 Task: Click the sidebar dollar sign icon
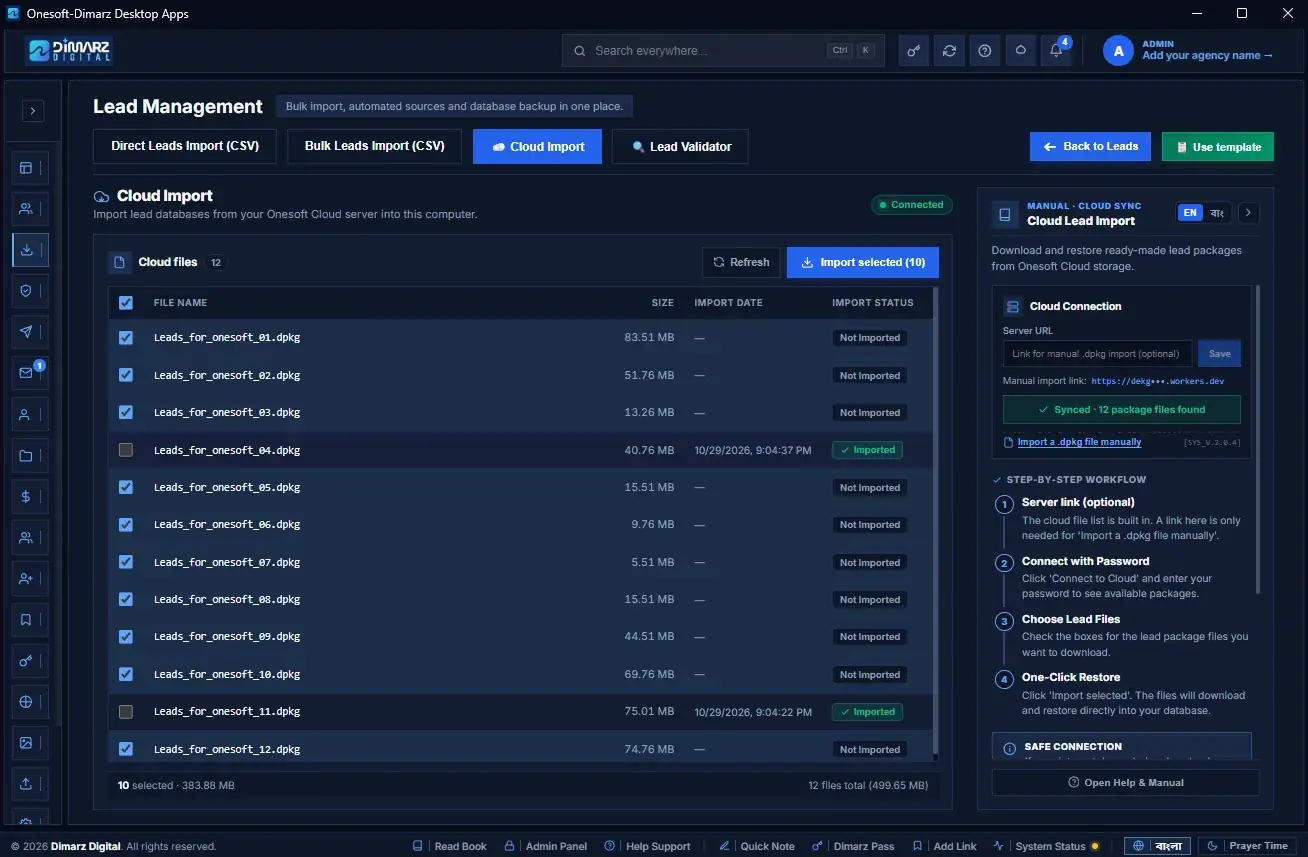coord(26,496)
